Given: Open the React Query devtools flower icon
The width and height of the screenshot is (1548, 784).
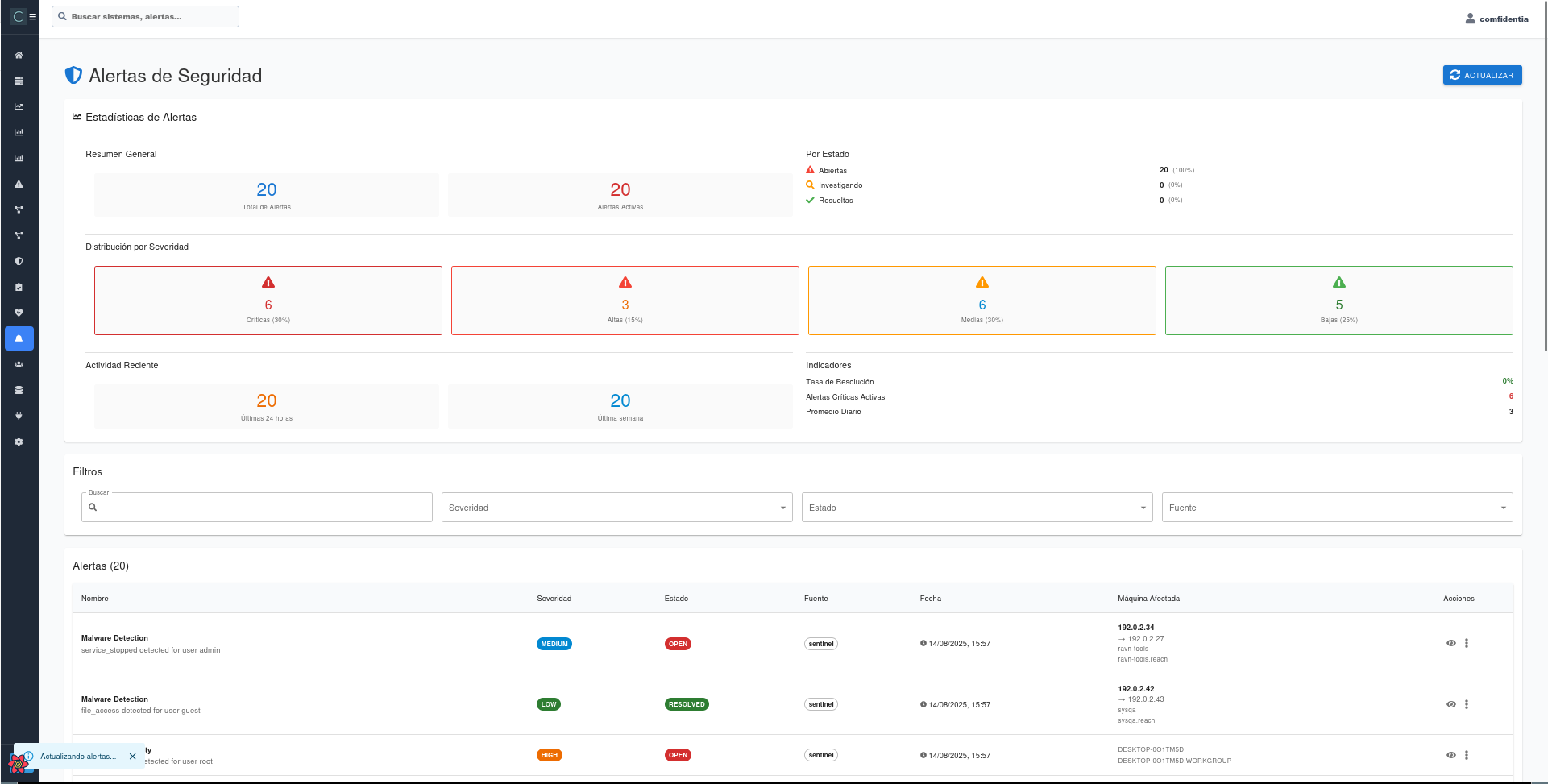Looking at the screenshot, I should 17,763.
